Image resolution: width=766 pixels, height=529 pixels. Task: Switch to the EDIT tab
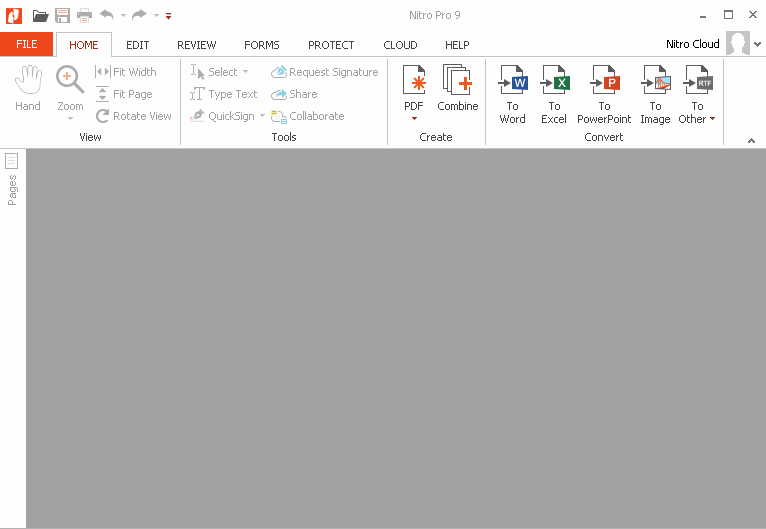pos(138,45)
